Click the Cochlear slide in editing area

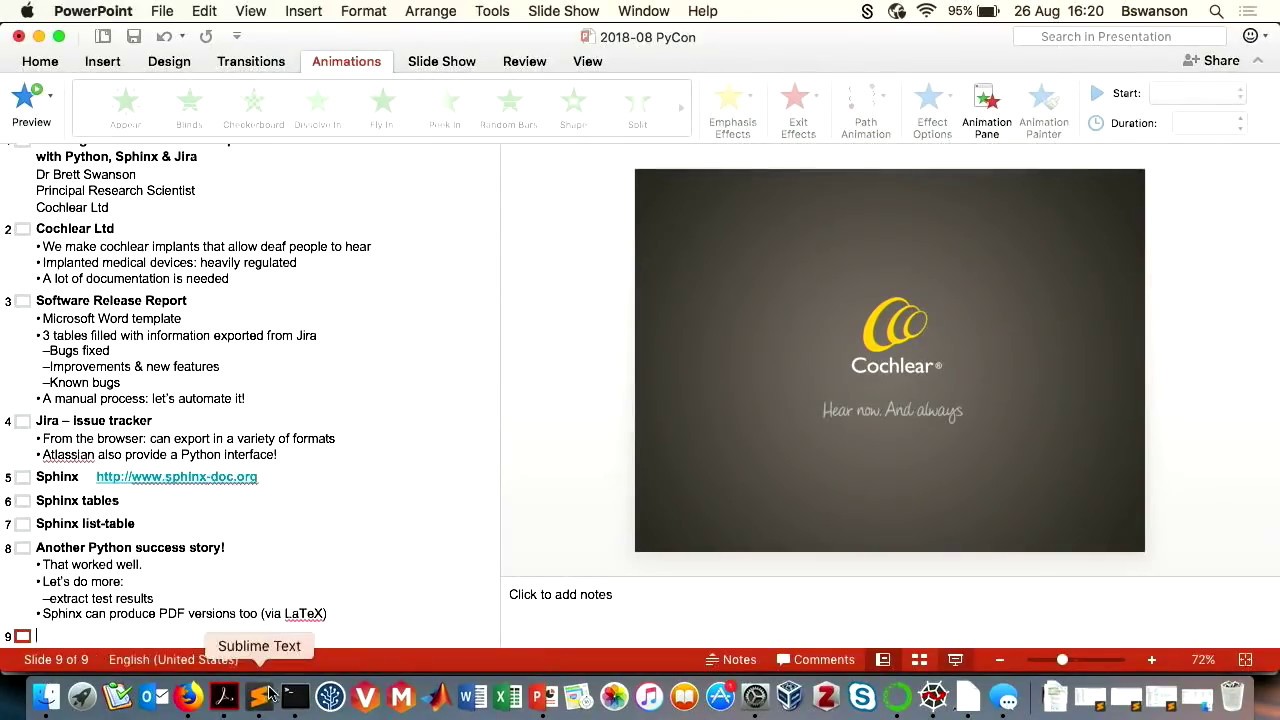[890, 360]
